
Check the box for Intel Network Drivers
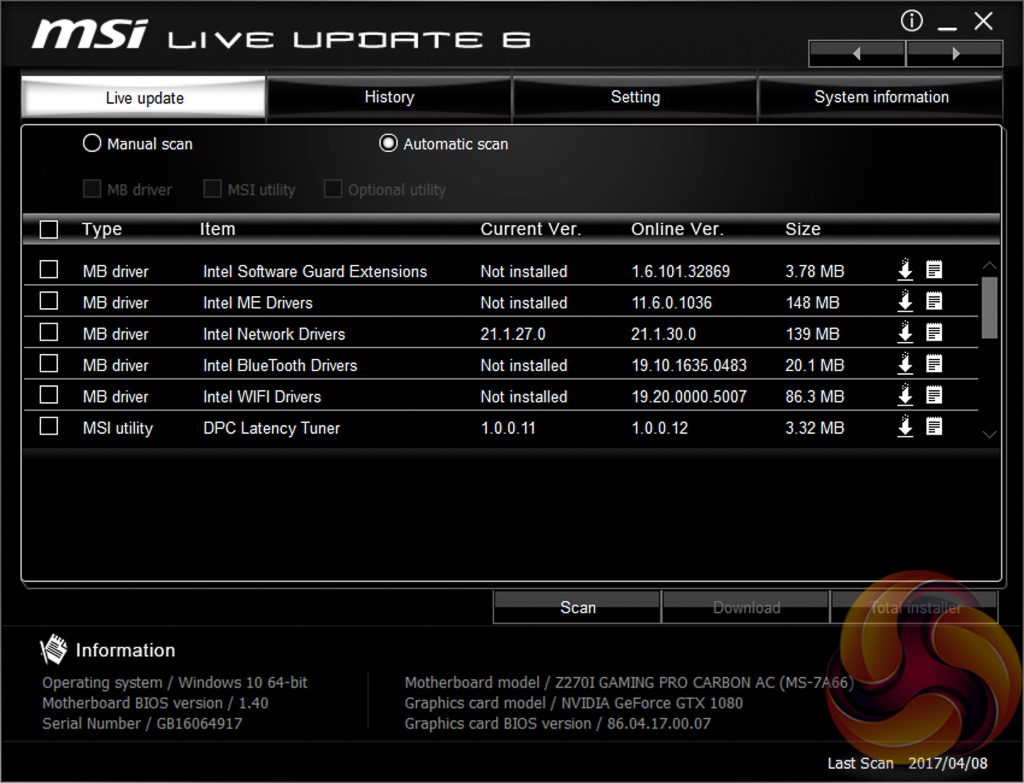pyautogui.click(x=49, y=332)
